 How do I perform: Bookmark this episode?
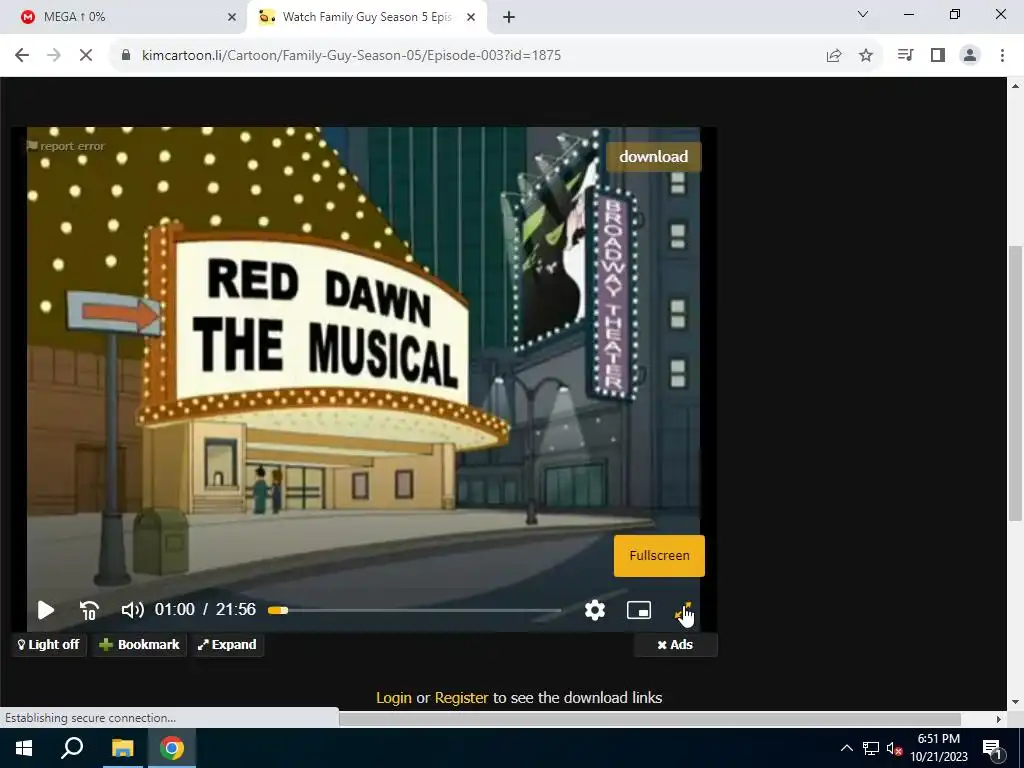tap(139, 645)
